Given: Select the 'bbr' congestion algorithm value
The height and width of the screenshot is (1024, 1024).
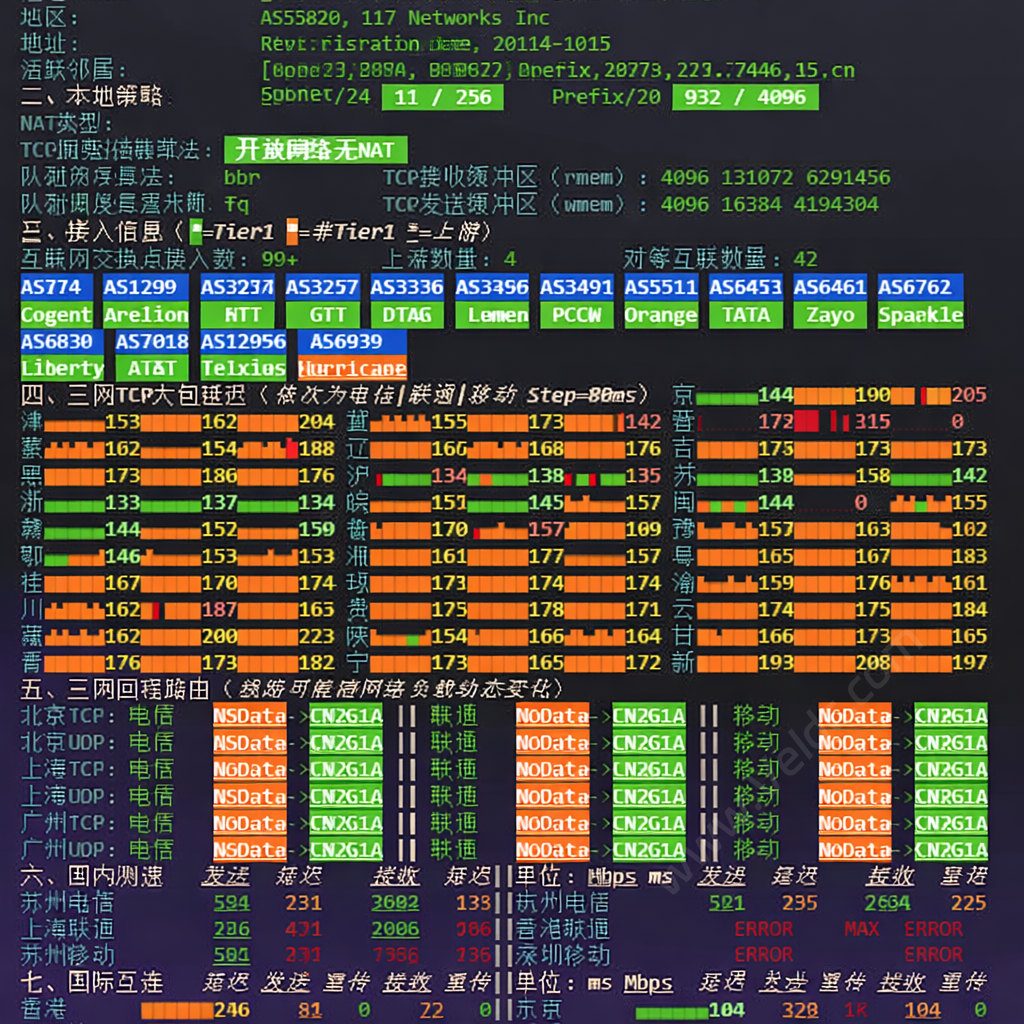Looking at the screenshot, I should [242, 178].
